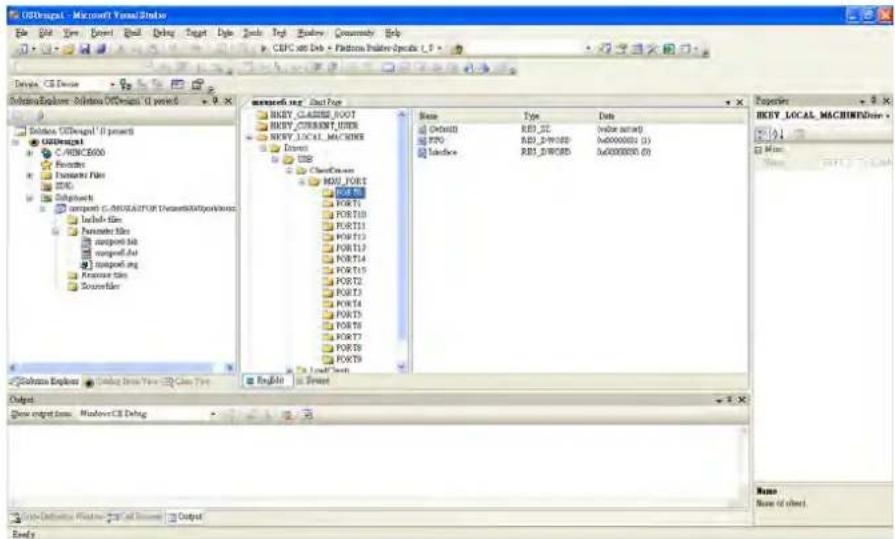Click the Save All toolbar icon
Screen dimensions: 895x539
(100, 50)
